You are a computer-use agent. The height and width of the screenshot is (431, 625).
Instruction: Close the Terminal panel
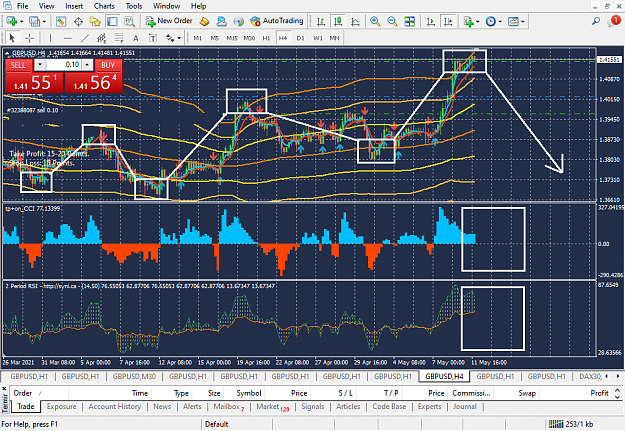[4, 388]
